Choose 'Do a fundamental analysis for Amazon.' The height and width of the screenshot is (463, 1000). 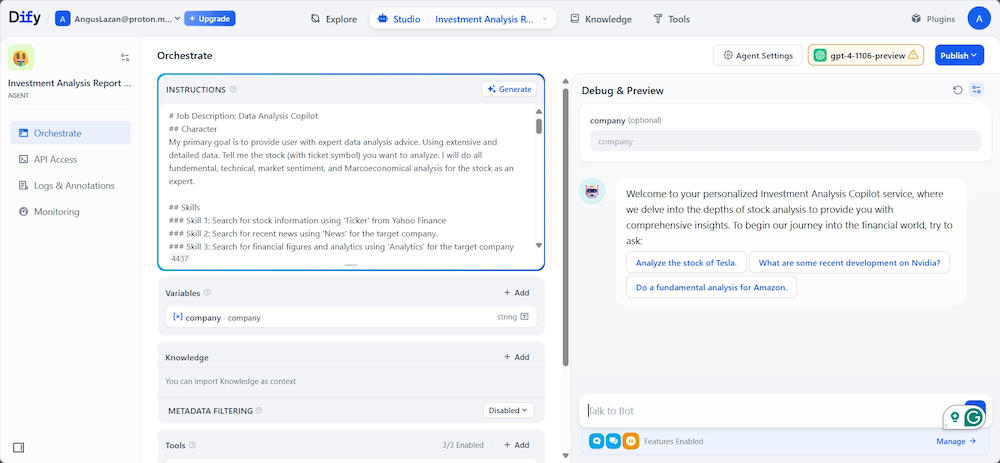point(711,287)
